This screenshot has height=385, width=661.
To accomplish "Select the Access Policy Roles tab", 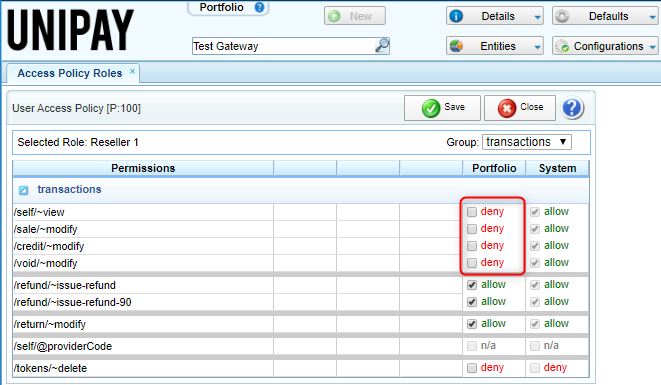I will [x=70, y=73].
